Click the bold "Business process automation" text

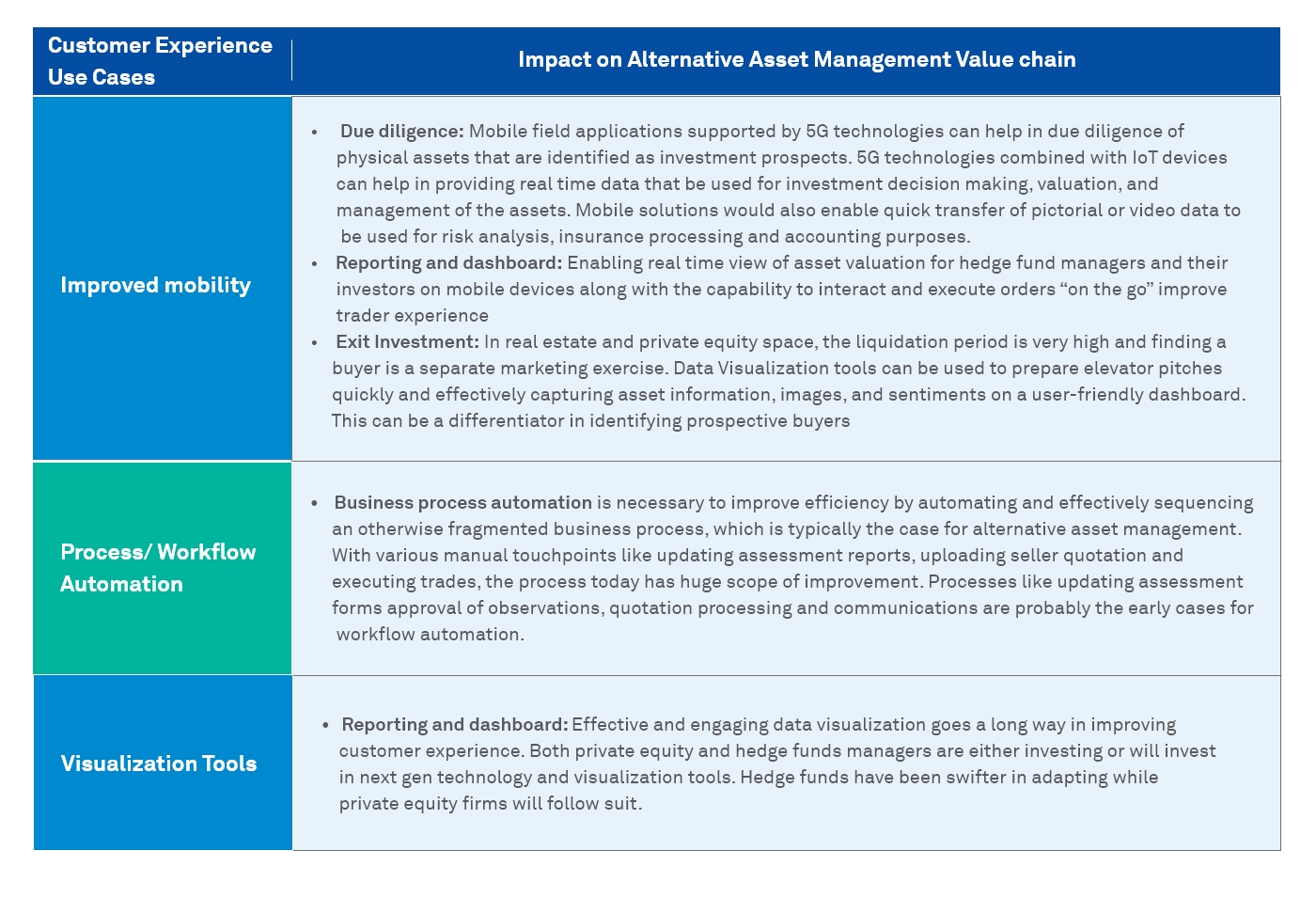(x=462, y=503)
